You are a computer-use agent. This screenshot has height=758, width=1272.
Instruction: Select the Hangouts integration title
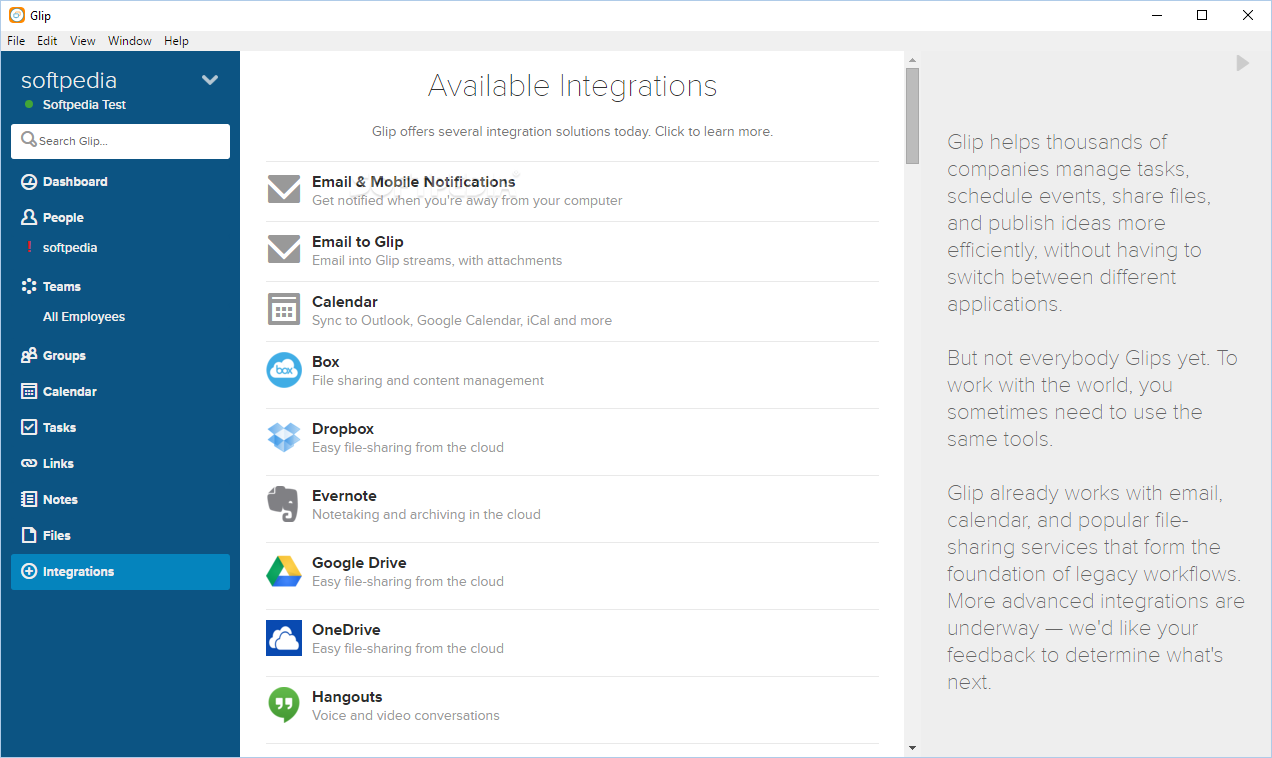click(347, 697)
